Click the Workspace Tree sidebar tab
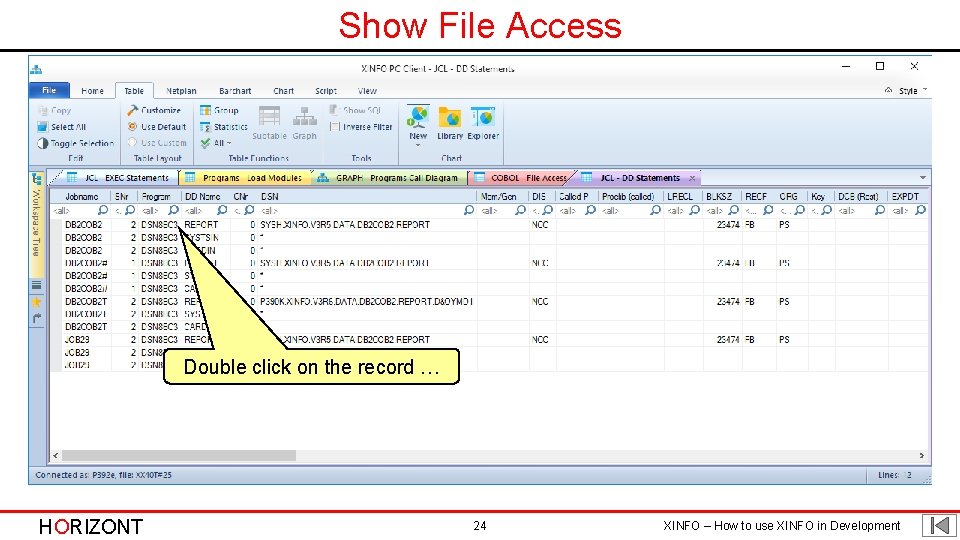Screen dimensions: 960x540 [x=36, y=222]
